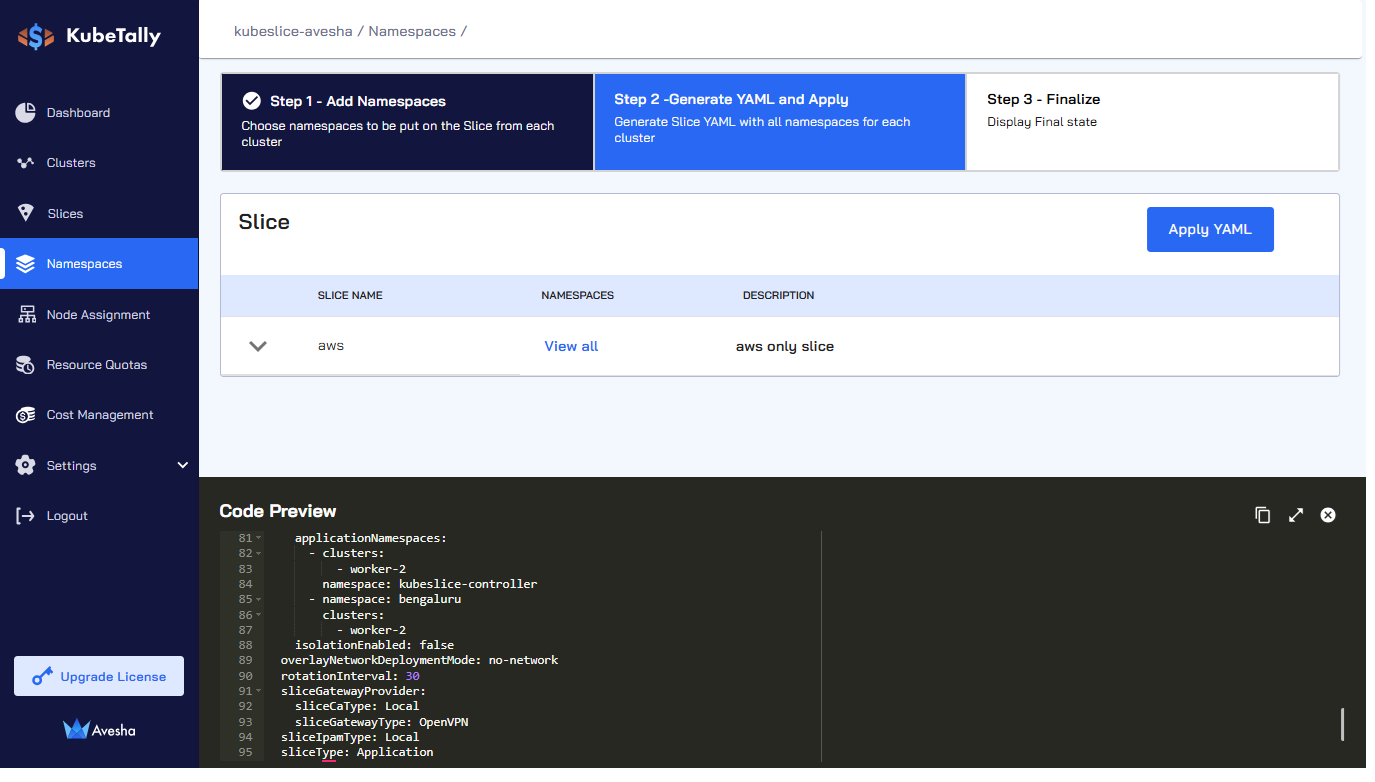This screenshot has width=1375, height=782.
Task: Click Namespaces breadcrumb link
Action: coord(412,31)
